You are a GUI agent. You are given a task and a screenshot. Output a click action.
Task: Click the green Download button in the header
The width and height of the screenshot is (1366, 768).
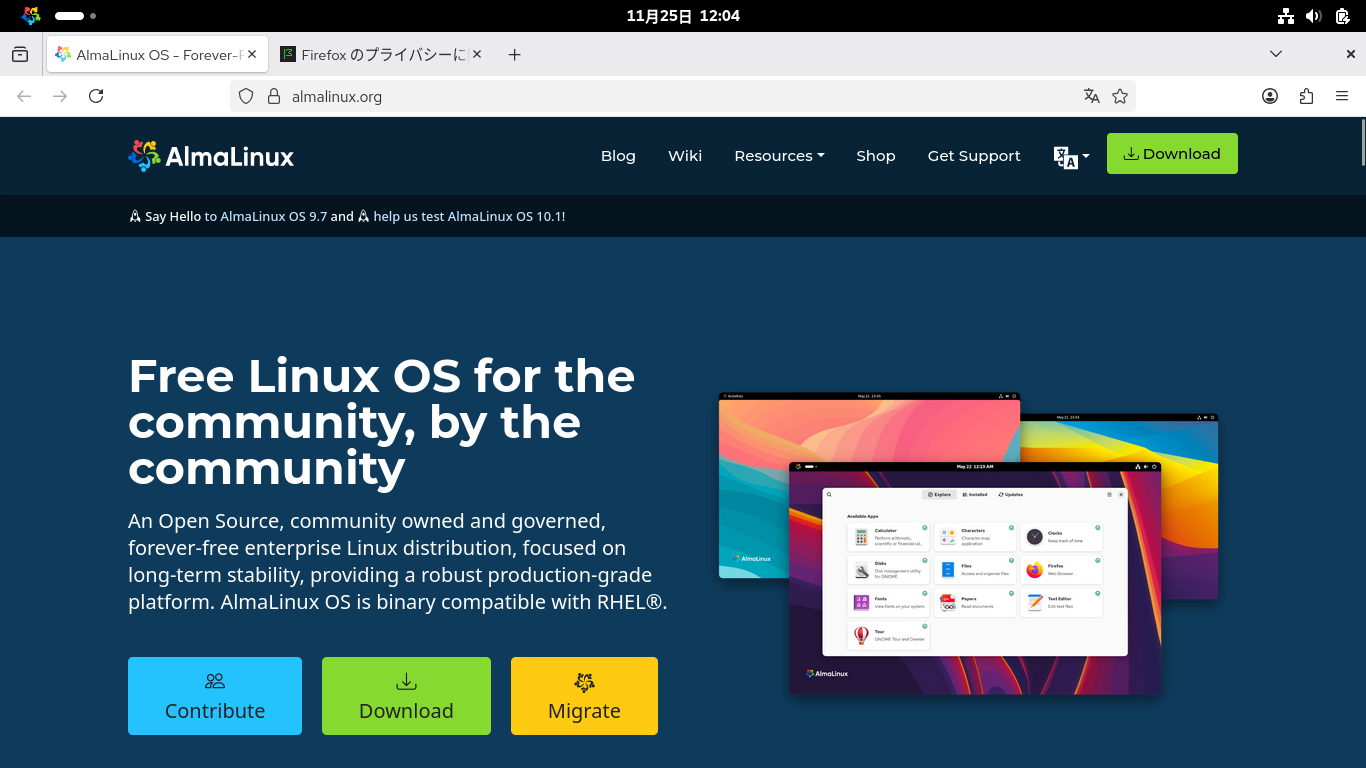1172,154
